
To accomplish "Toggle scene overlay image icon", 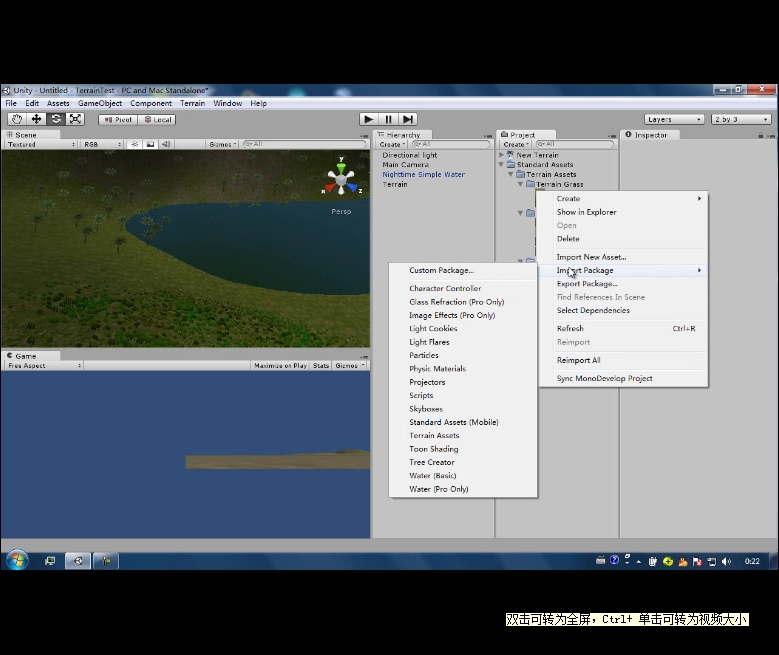I will (x=150, y=144).
